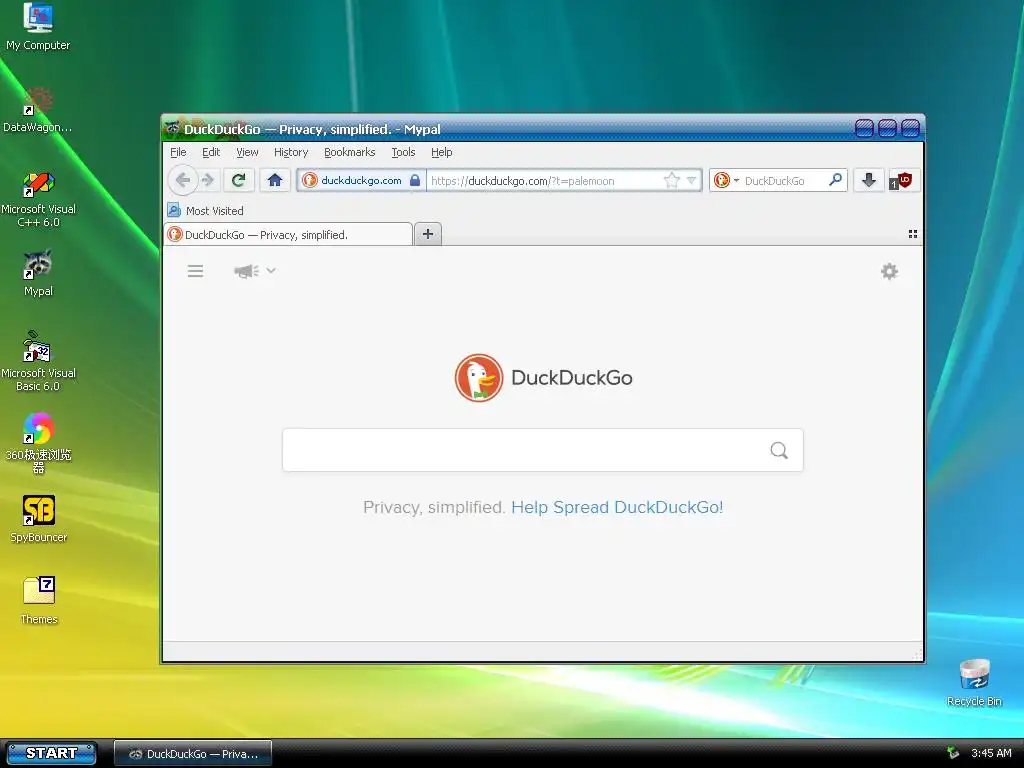Select the SpyBouncer desktop shortcut
Image resolution: width=1024 pixels, height=768 pixels.
[38, 519]
